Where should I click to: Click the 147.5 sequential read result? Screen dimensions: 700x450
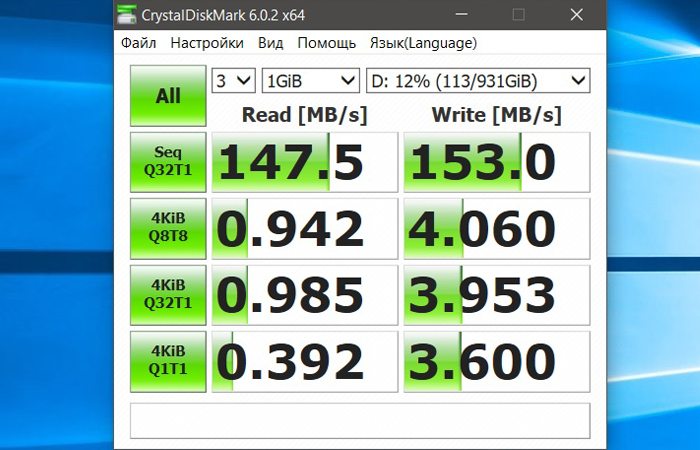[x=304, y=162]
